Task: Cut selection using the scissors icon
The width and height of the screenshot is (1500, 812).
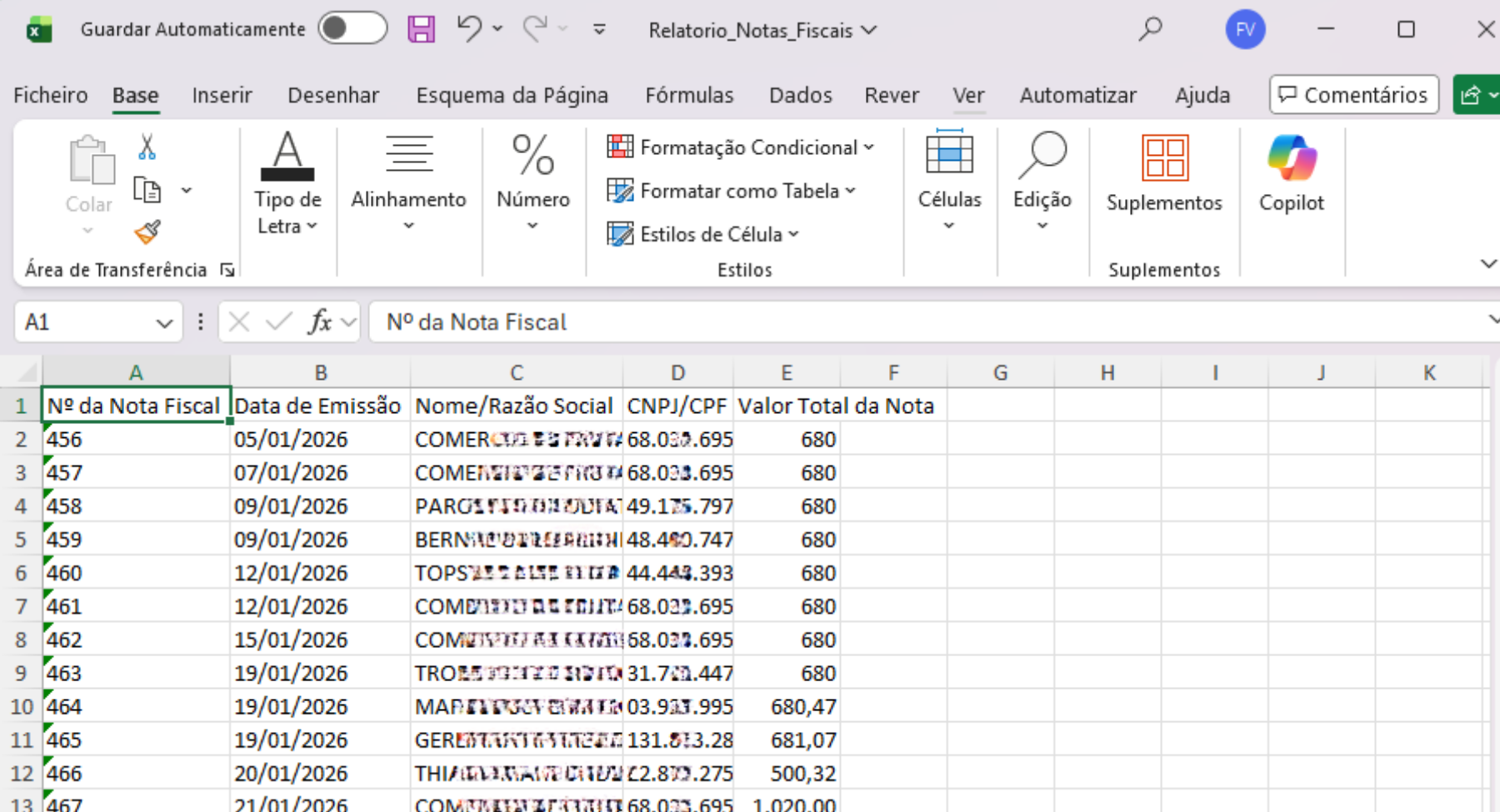Action: [147, 148]
